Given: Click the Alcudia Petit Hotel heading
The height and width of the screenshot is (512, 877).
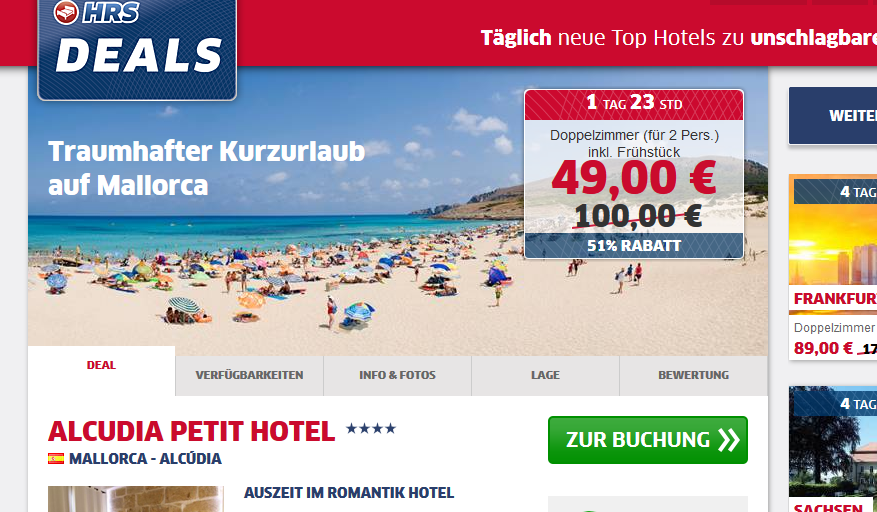Looking at the screenshot, I should (x=191, y=431).
